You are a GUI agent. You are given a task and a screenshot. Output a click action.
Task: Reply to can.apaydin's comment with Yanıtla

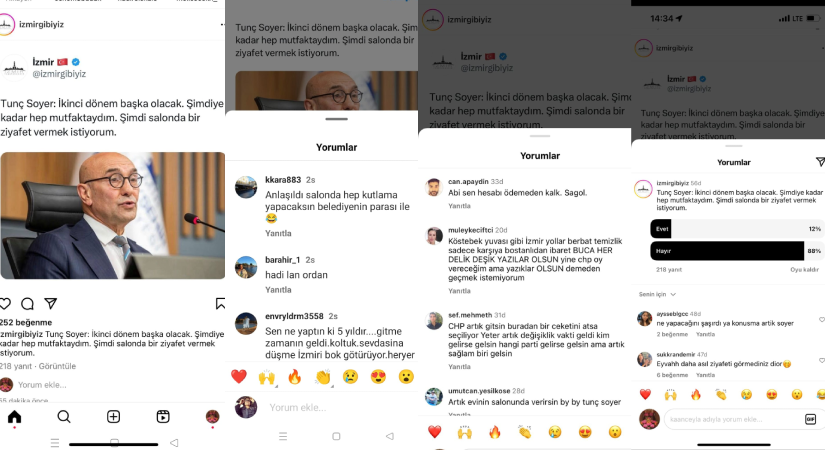(459, 206)
